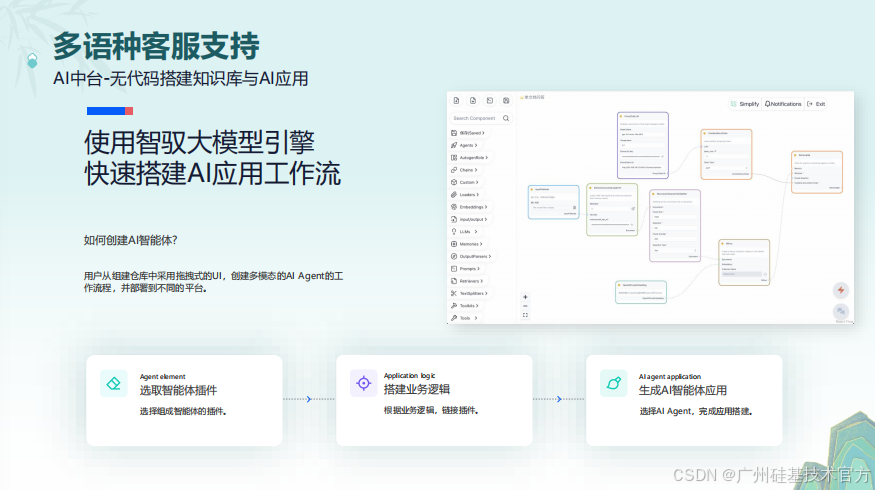
Task: Zoom out with the minus canvas control
Action: point(525,306)
